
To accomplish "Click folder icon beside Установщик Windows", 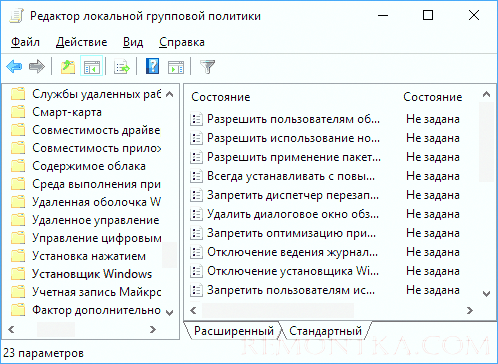I will click(x=18, y=274).
